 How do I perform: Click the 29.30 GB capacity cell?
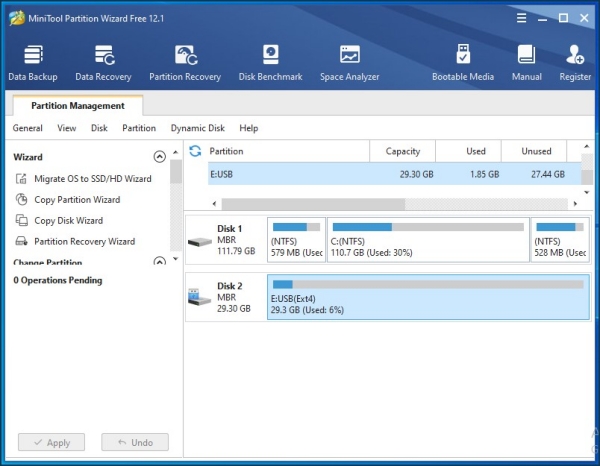[416, 174]
